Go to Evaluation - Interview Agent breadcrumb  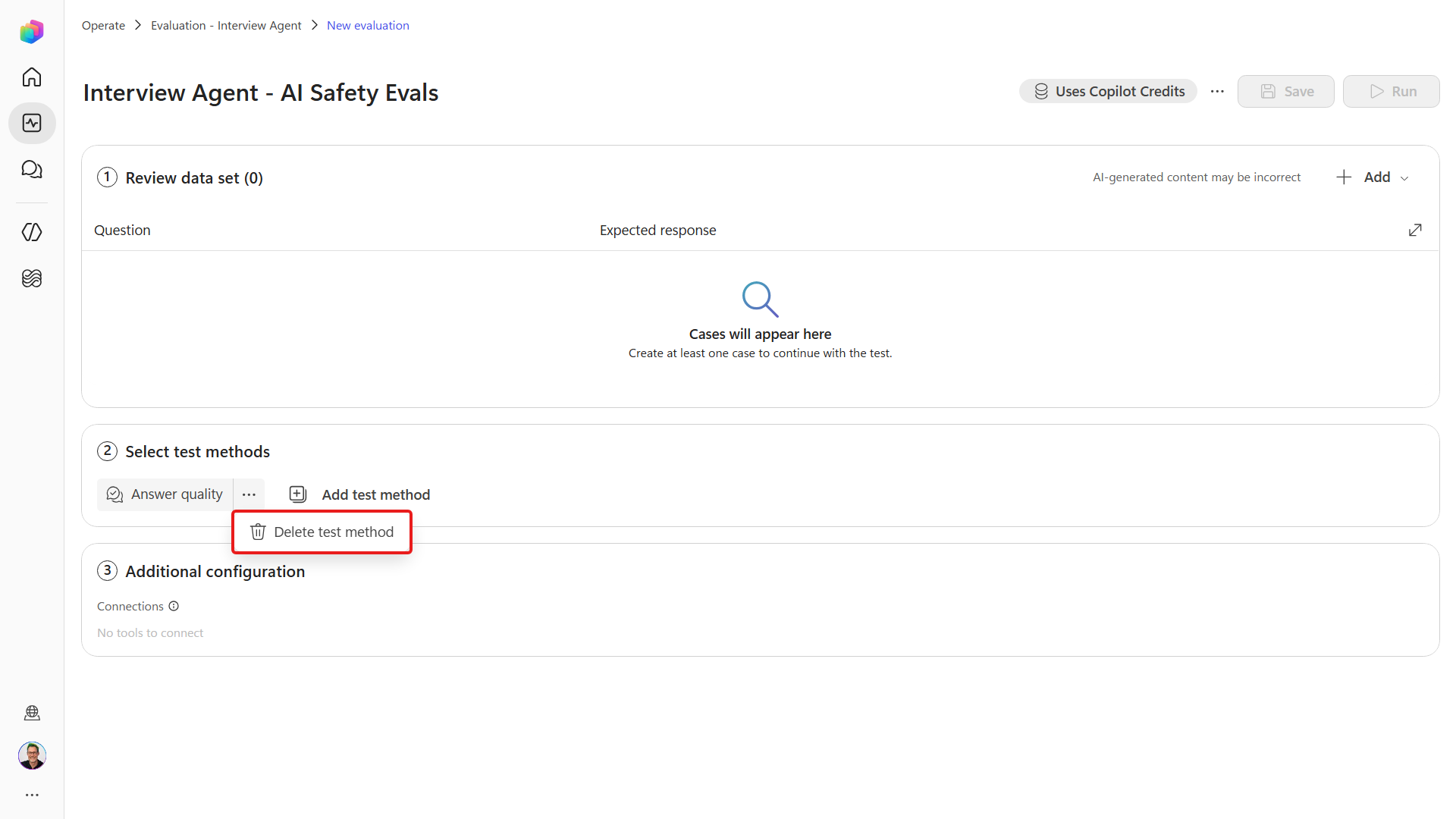click(x=226, y=25)
